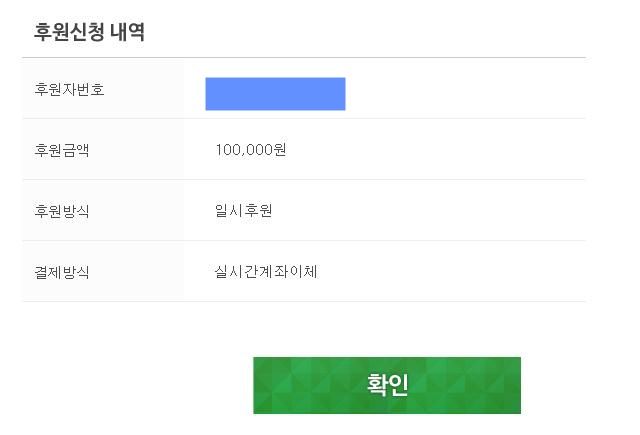Select the 후원금액 row label

pos(62,150)
